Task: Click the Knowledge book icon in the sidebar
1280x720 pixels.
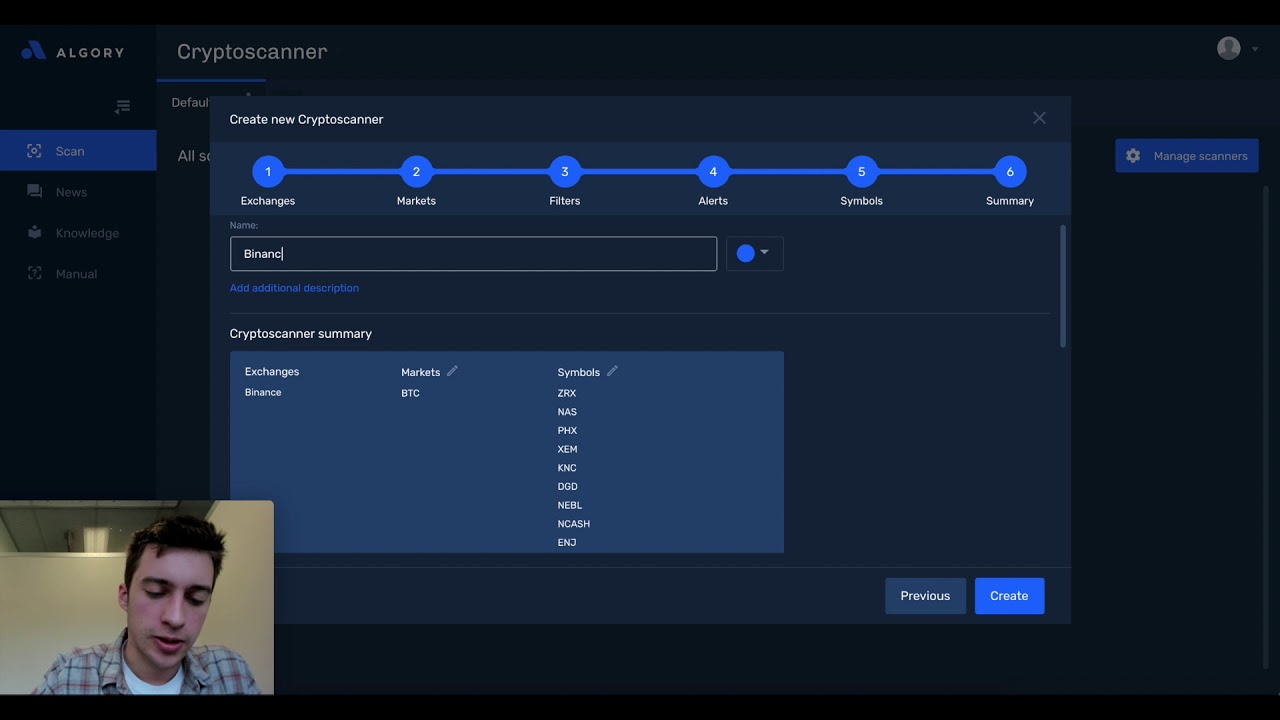Action: pyautogui.click(x=34, y=233)
